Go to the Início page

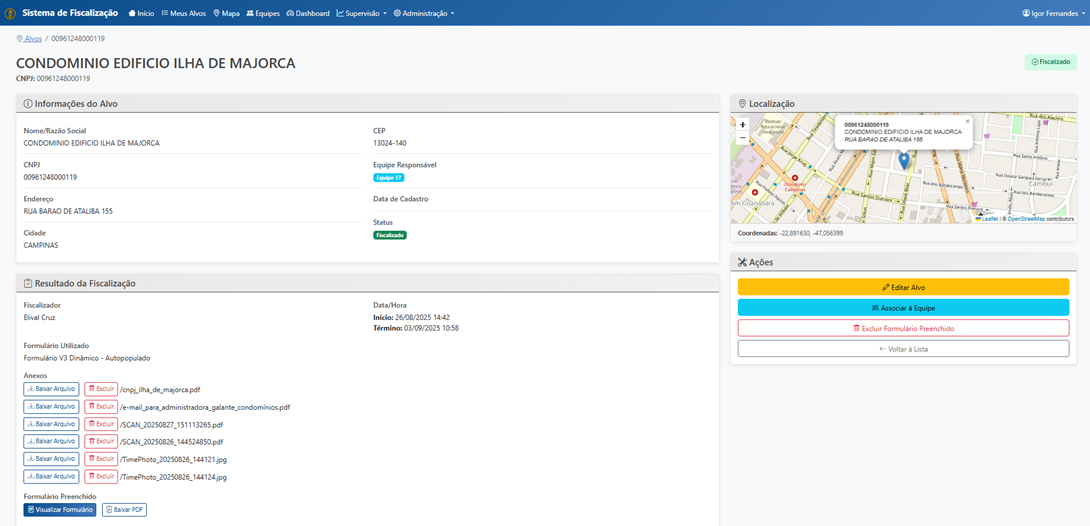click(141, 13)
